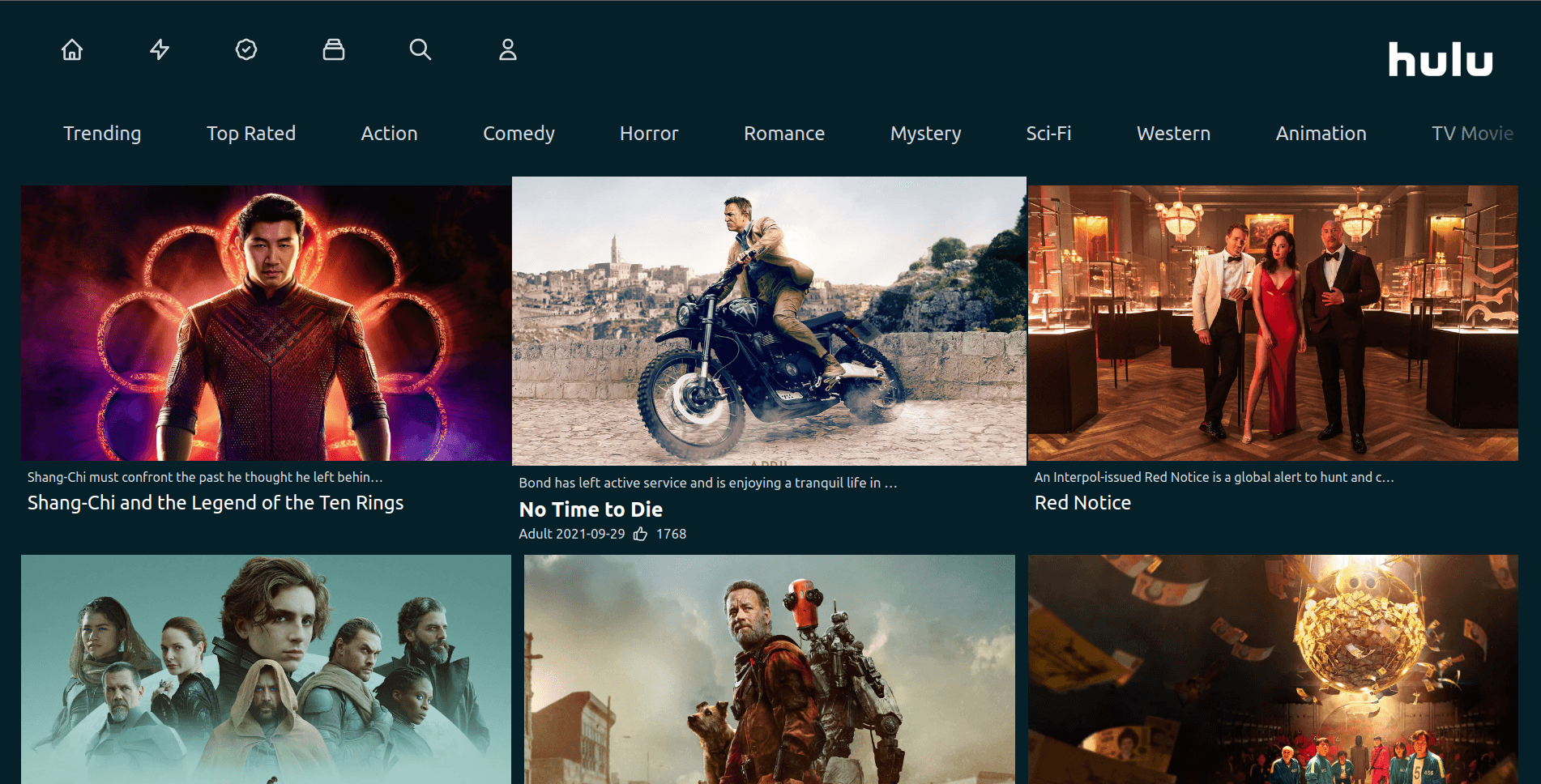This screenshot has width=1541, height=784.
Task: Click the description 'Shang-Chi must confront the past...'
Action: tap(205, 477)
